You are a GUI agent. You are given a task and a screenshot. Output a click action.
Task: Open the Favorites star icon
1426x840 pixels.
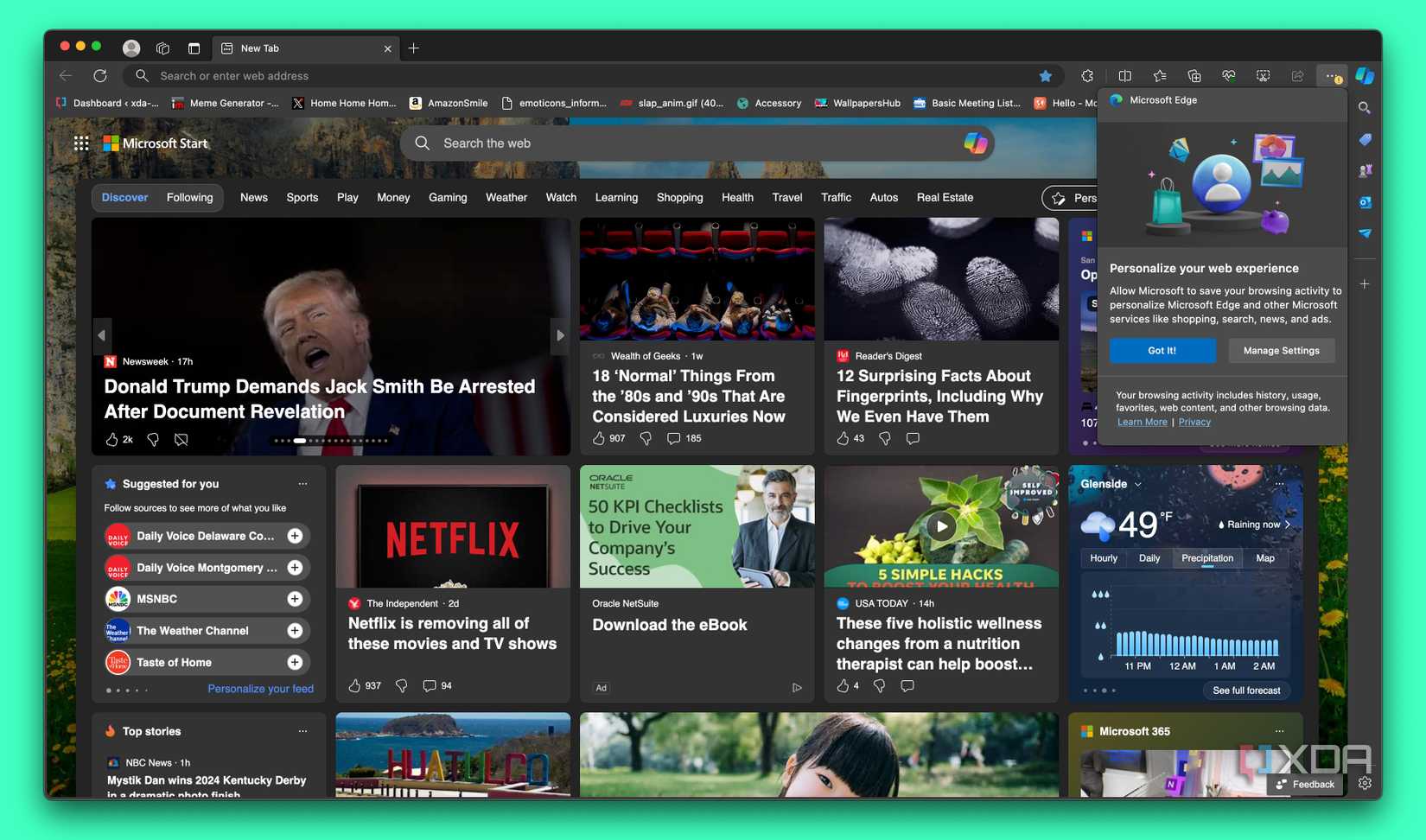pyautogui.click(x=1159, y=76)
